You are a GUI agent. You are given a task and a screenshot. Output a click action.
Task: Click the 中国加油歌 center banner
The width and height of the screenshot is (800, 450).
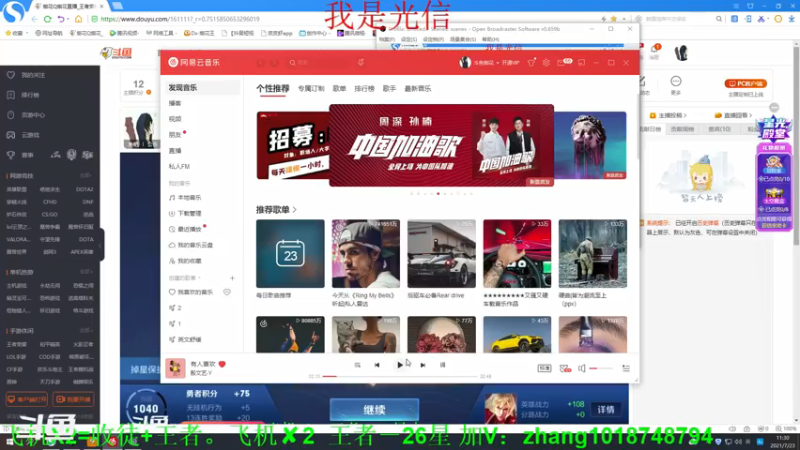coord(441,145)
